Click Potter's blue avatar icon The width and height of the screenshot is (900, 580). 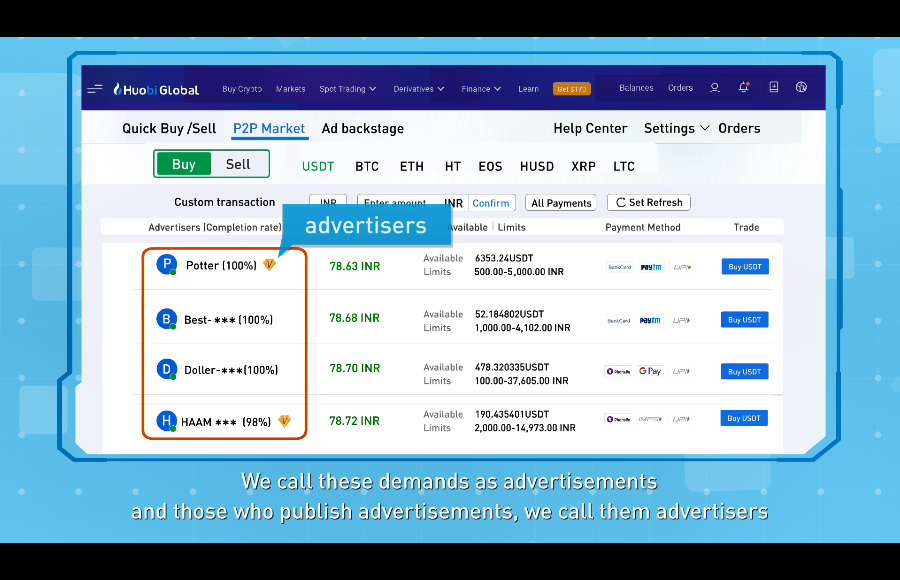[x=166, y=264]
